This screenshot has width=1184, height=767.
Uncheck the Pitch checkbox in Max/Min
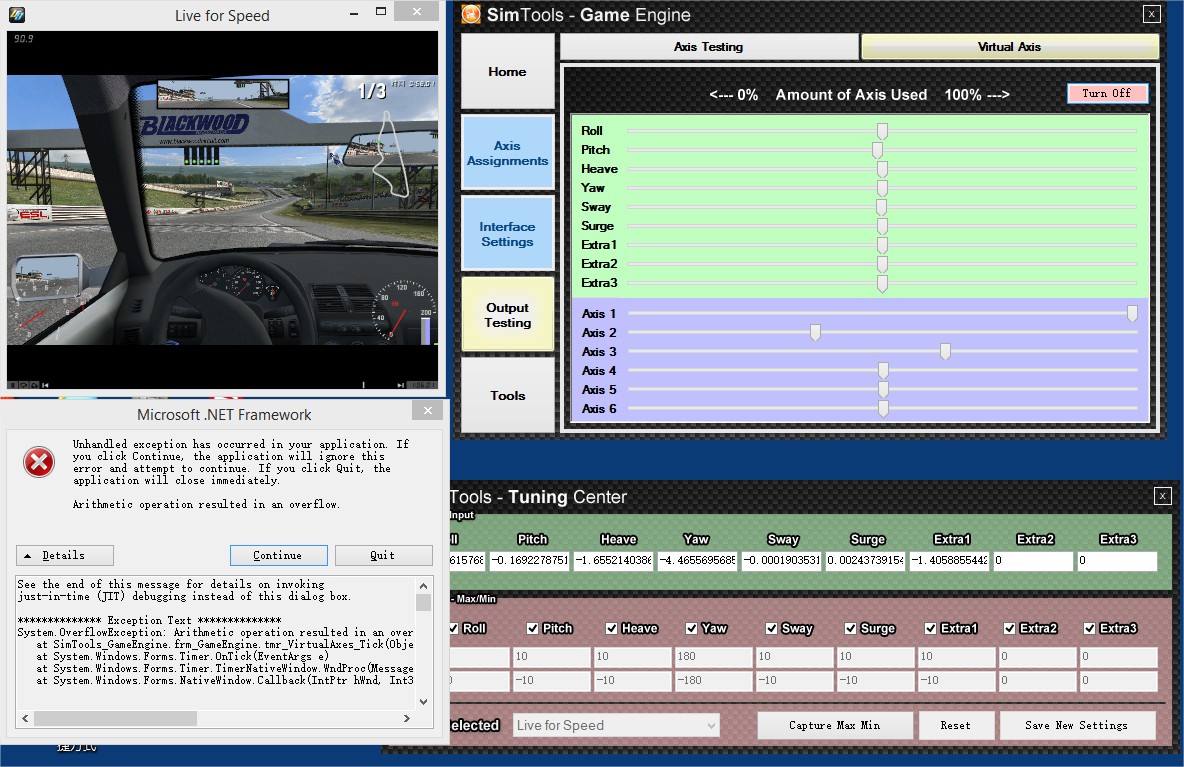coord(532,628)
